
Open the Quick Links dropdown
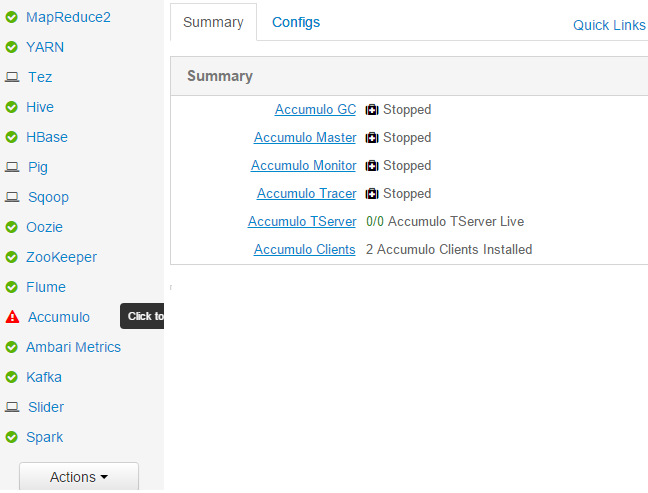[609, 25]
